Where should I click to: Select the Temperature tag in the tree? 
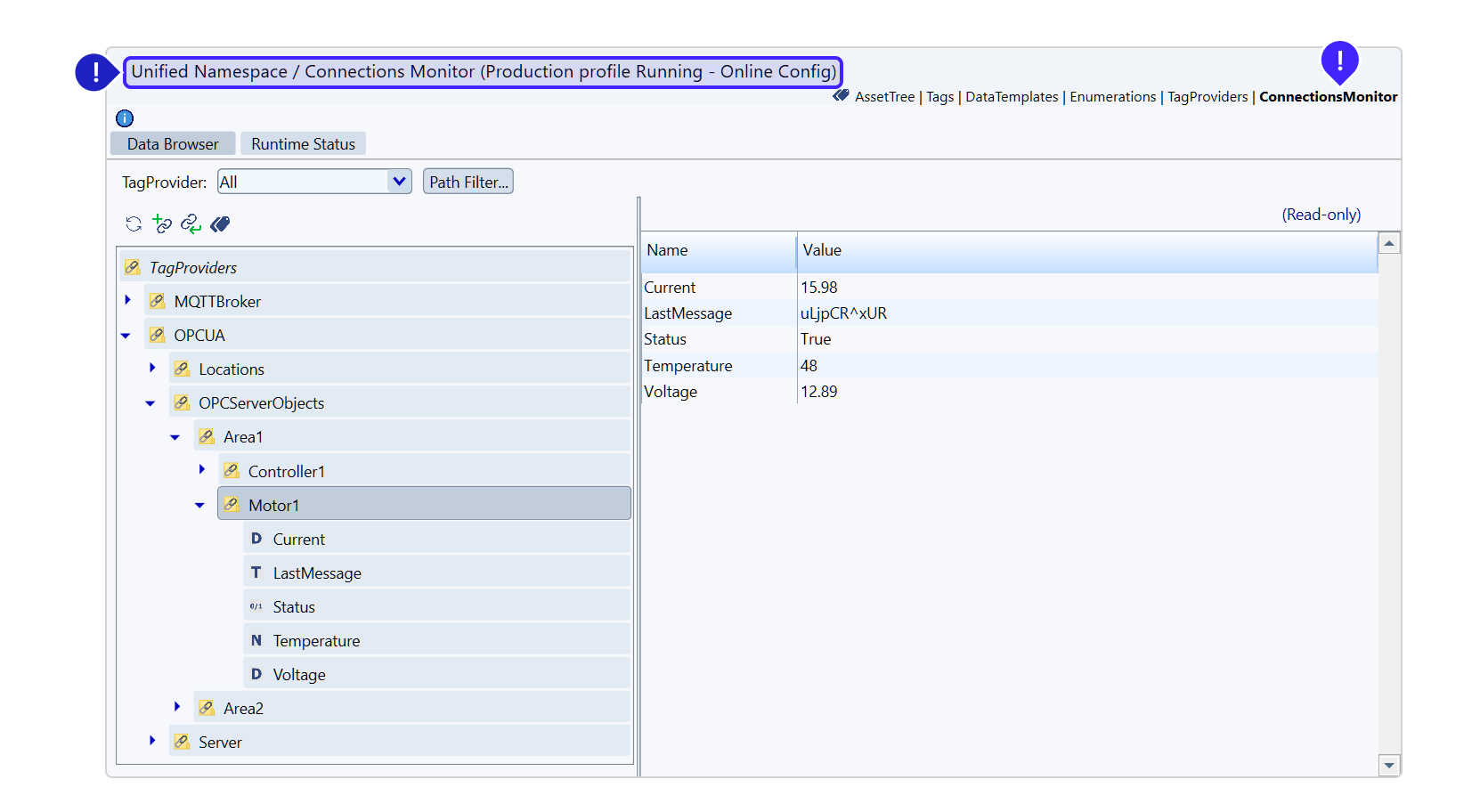pyautogui.click(x=316, y=641)
